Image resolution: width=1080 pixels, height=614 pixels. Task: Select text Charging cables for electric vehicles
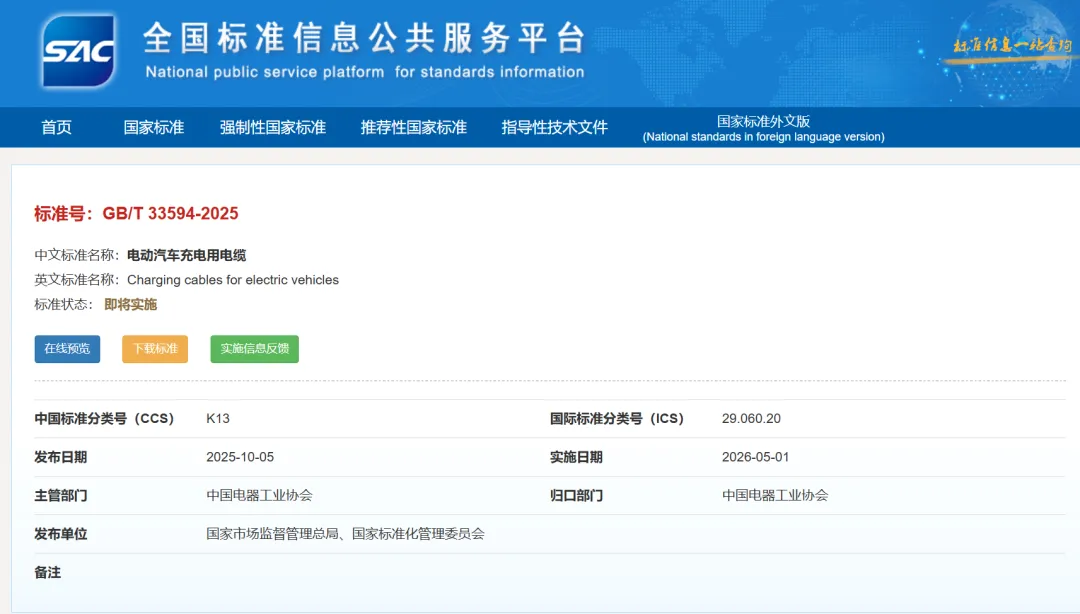coord(233,280)
